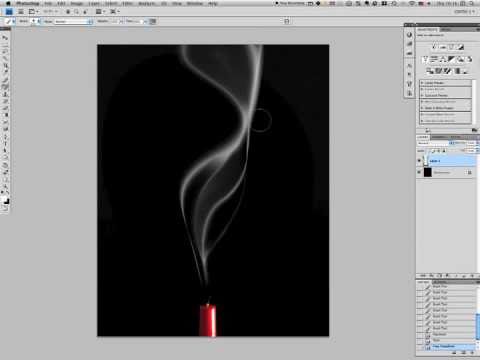Click the Rotate View tool in application bar
Viewport: 480px width, 360px height.
click(85, 12)
